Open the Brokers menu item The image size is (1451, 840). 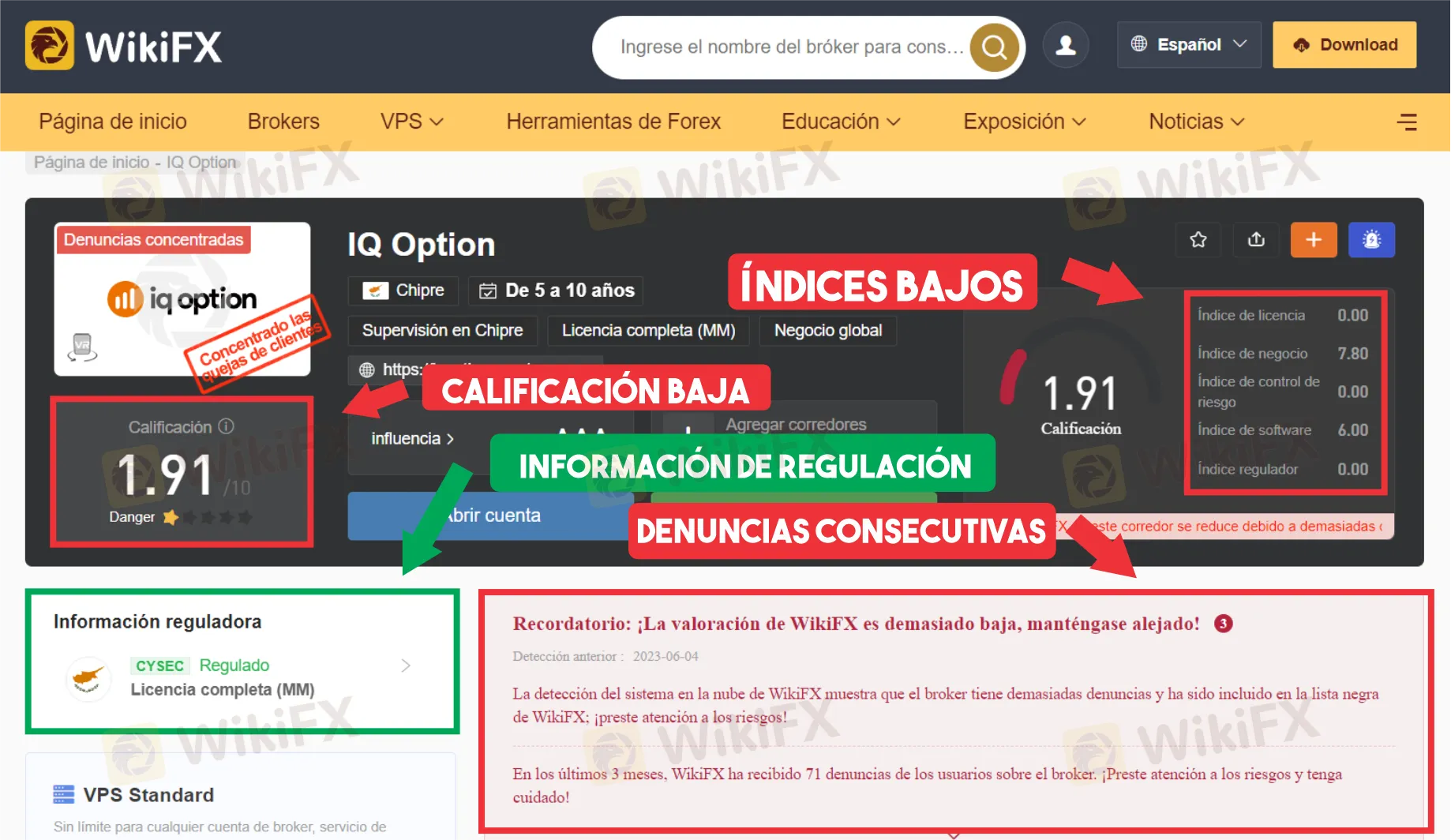click(283, 122)
